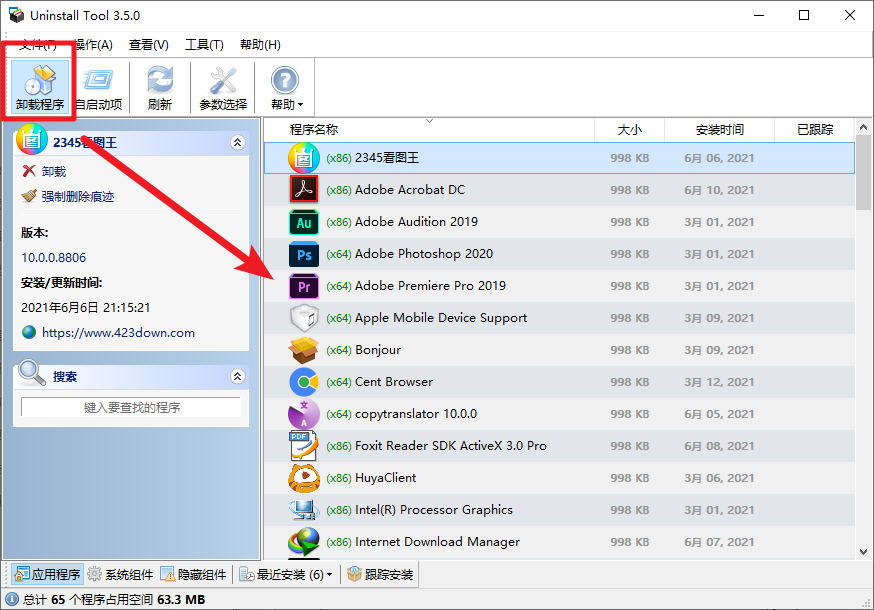Viewport: 874px width, 610px height.
Task: Open the 卸载程序 uninstaller toolbar button
Action: 40,87
